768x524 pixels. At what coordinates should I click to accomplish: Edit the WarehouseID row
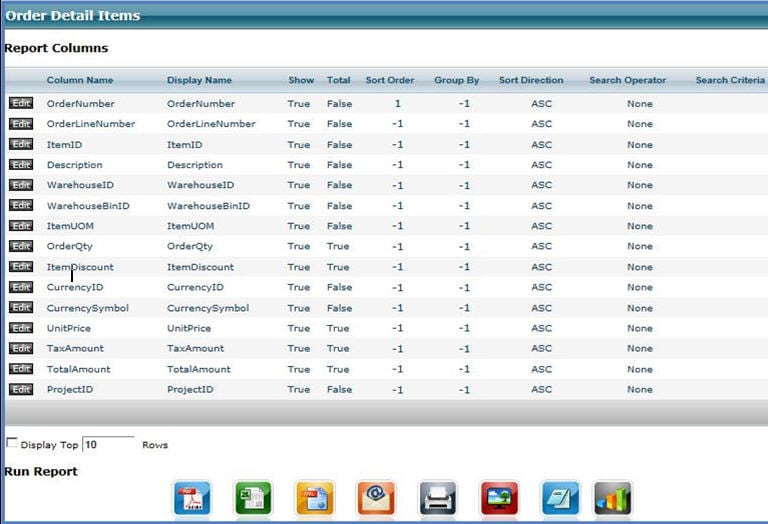(x=21, y=185)
